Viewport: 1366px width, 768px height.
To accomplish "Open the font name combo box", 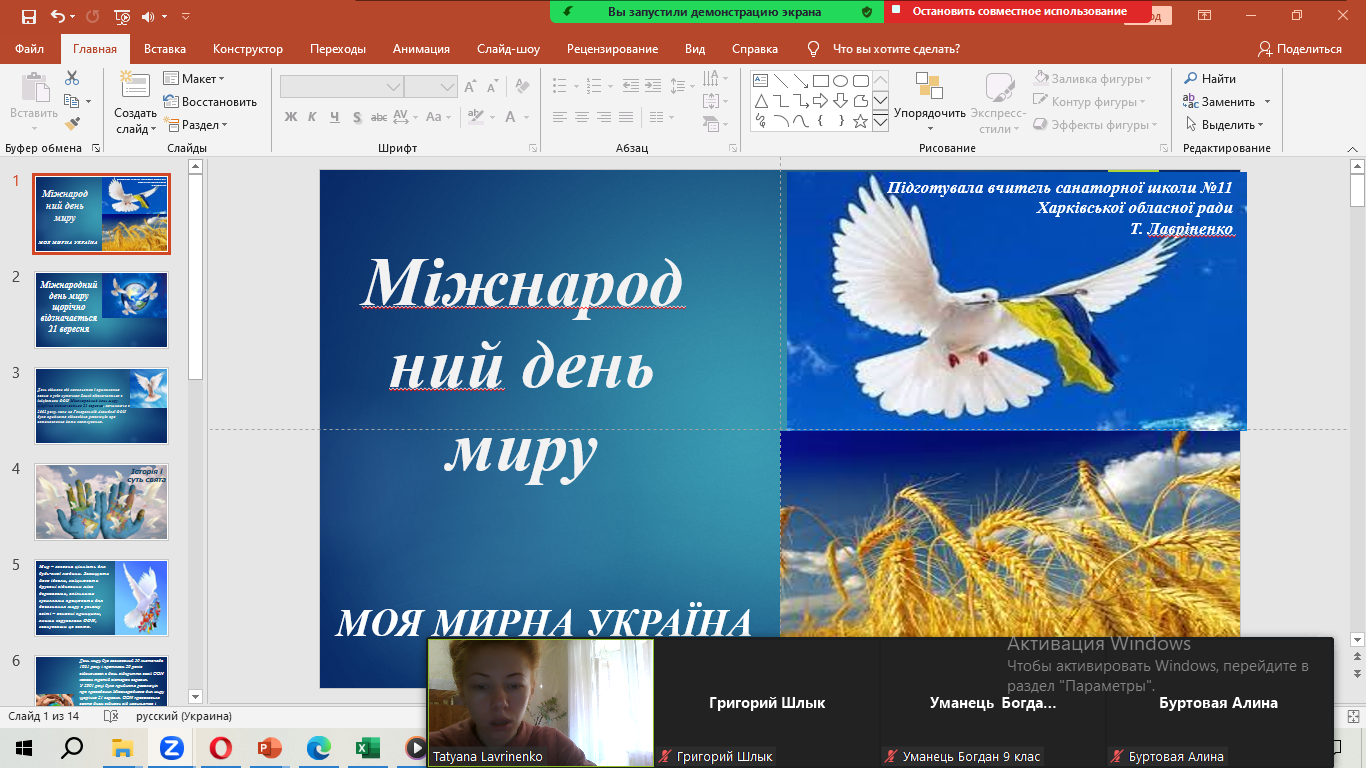I will coord(341,87).
